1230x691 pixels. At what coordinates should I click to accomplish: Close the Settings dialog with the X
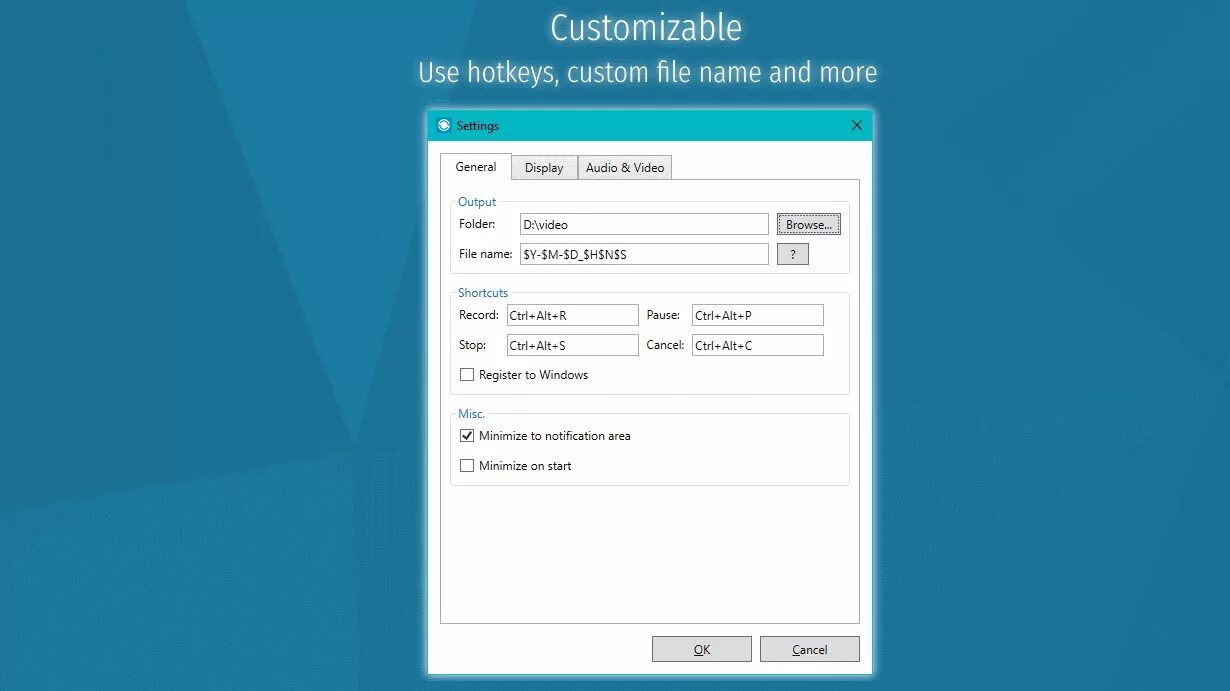[856, 125]
